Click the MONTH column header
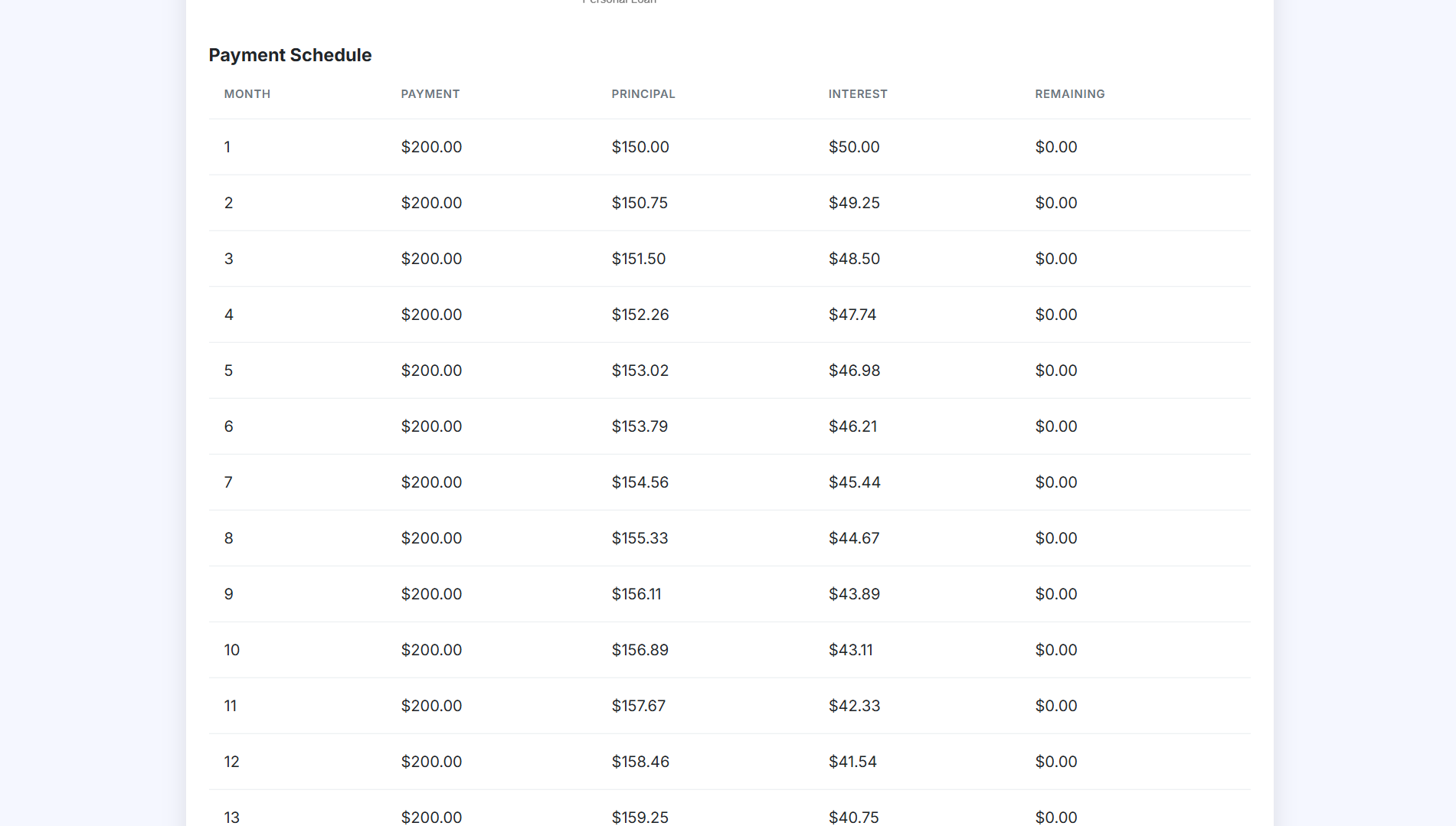Viewport: 1456px width, 826px height. coord(247,94)
